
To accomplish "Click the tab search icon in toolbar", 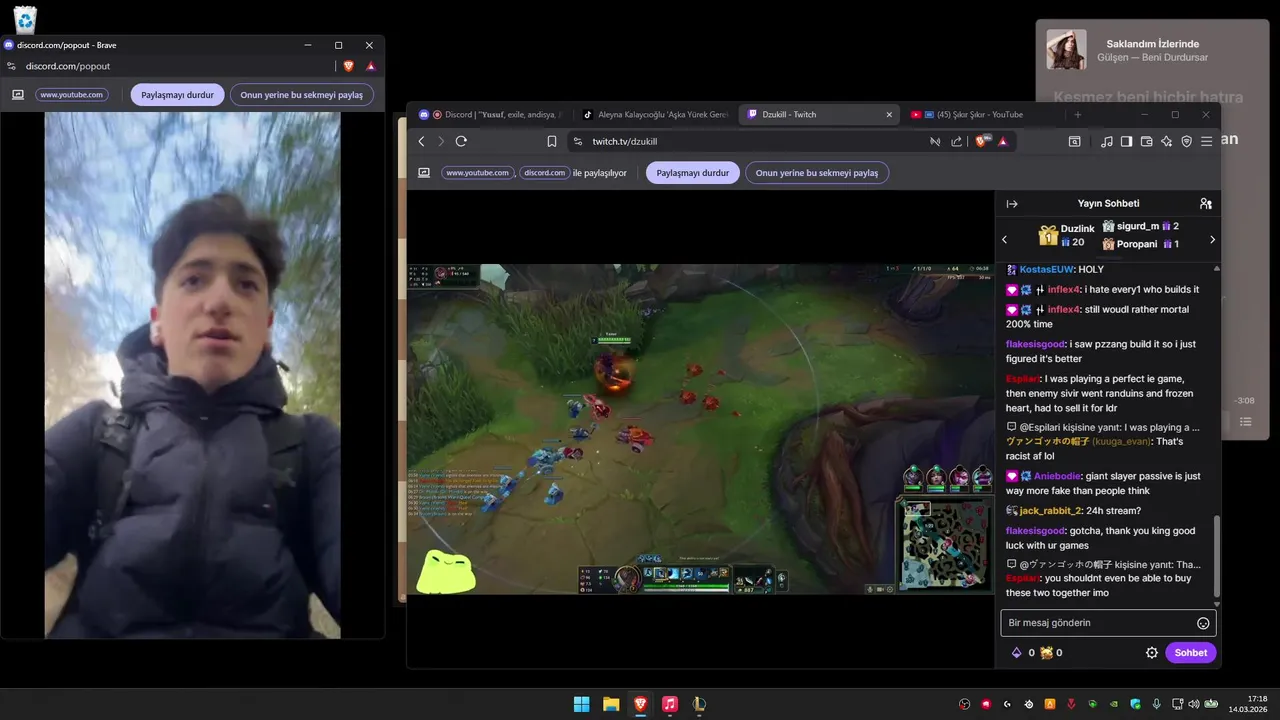I will [x=1074, y=141].
